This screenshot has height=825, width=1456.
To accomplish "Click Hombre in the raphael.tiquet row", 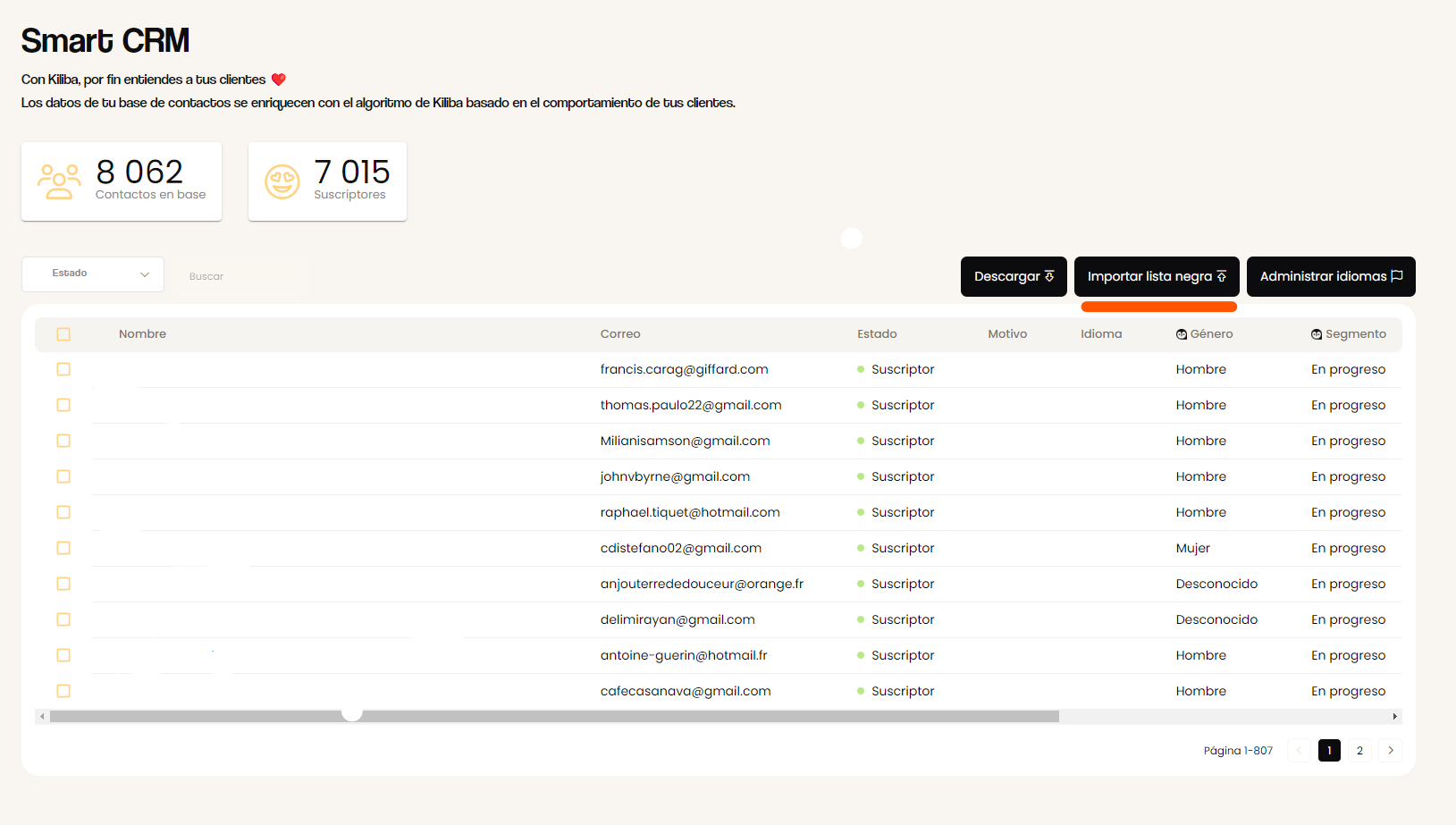I will pyautogui.click(x=1201, y=512).
